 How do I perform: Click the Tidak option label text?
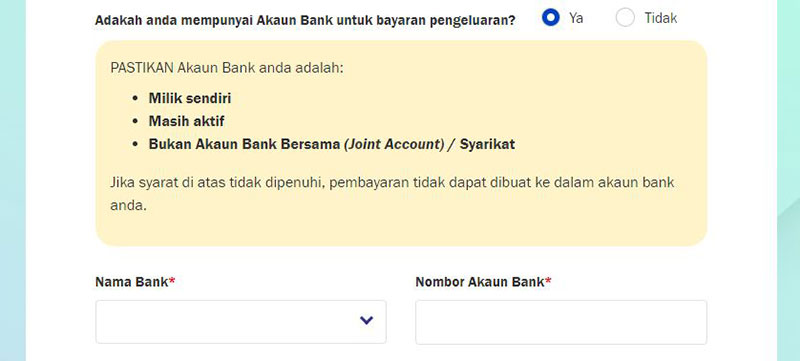tap(661, 18)
